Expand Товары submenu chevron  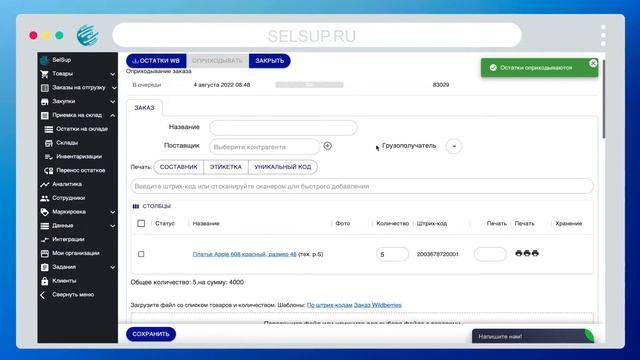112,74
